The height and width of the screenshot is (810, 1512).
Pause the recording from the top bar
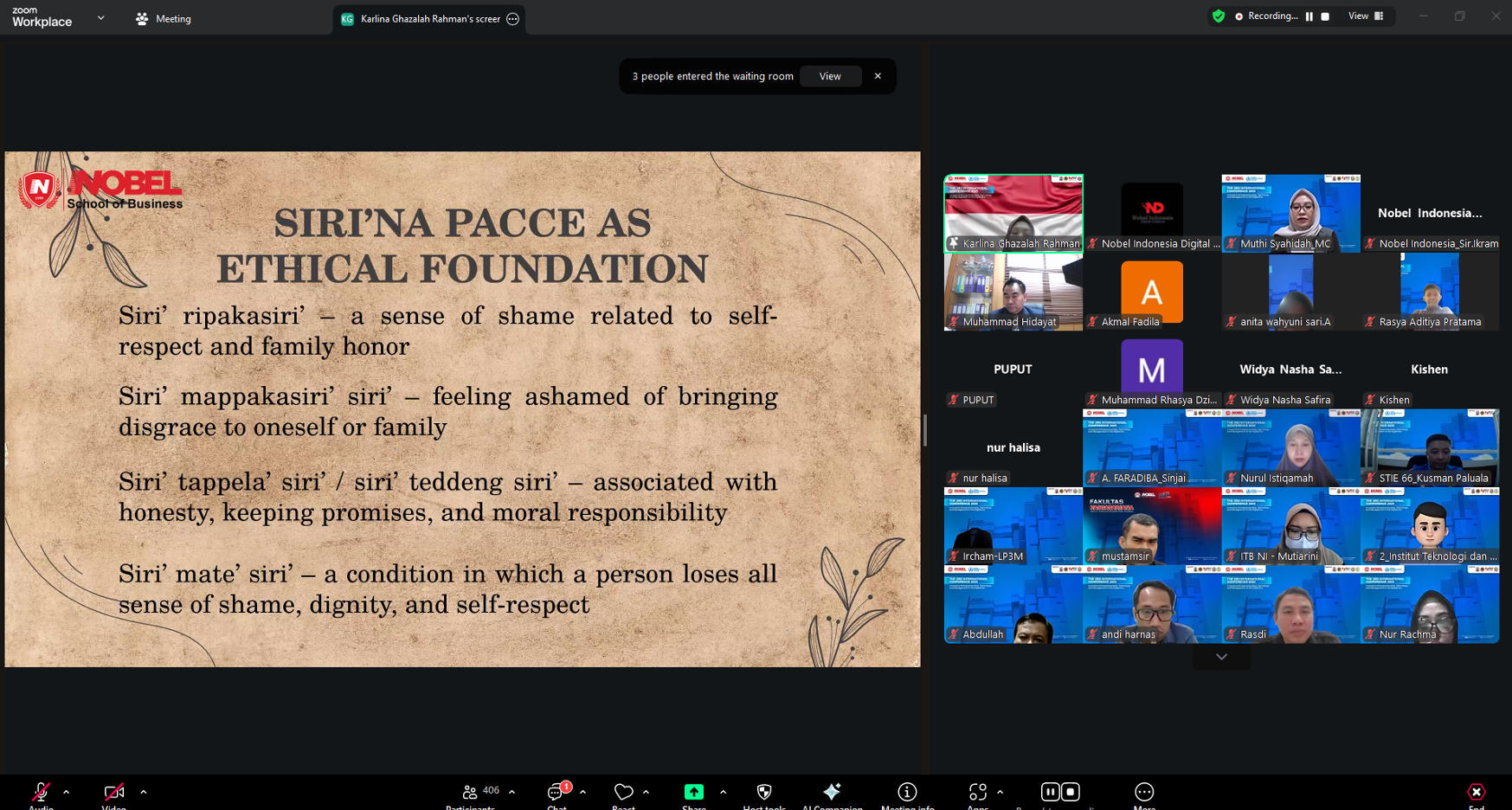(1309, 16)
